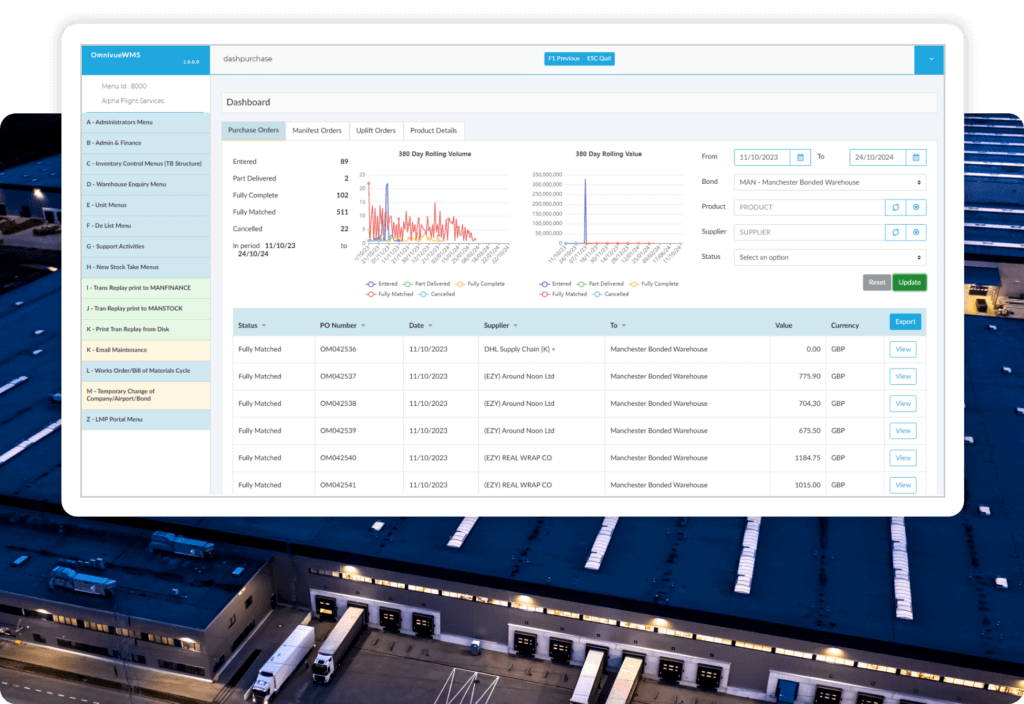Click the Product field refresh icon
Image resolution: width=1024 pixels, height=704 pixels.
point(895,207)
